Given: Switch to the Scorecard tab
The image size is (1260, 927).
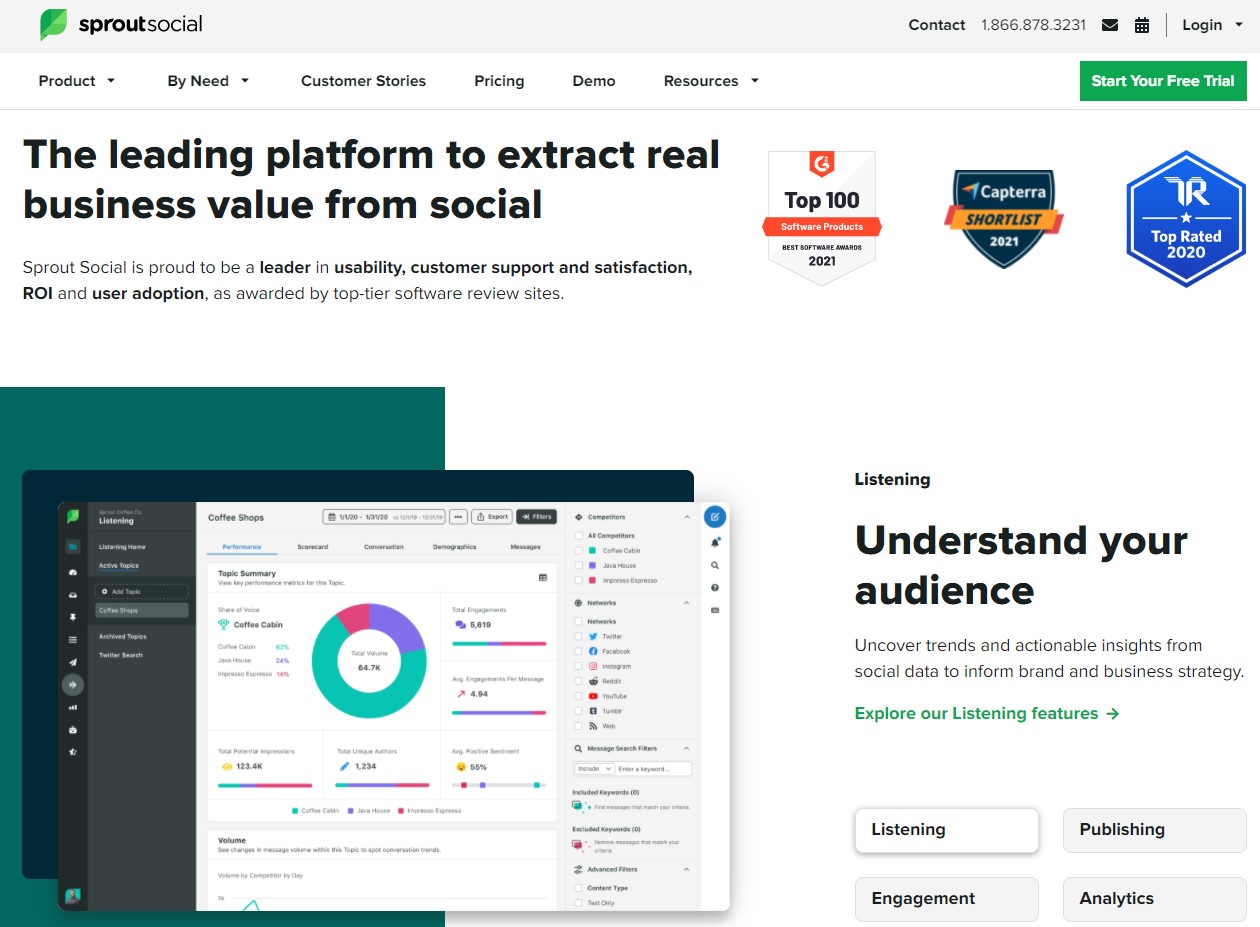Looking at the screenshot, I should coord(313,547).
